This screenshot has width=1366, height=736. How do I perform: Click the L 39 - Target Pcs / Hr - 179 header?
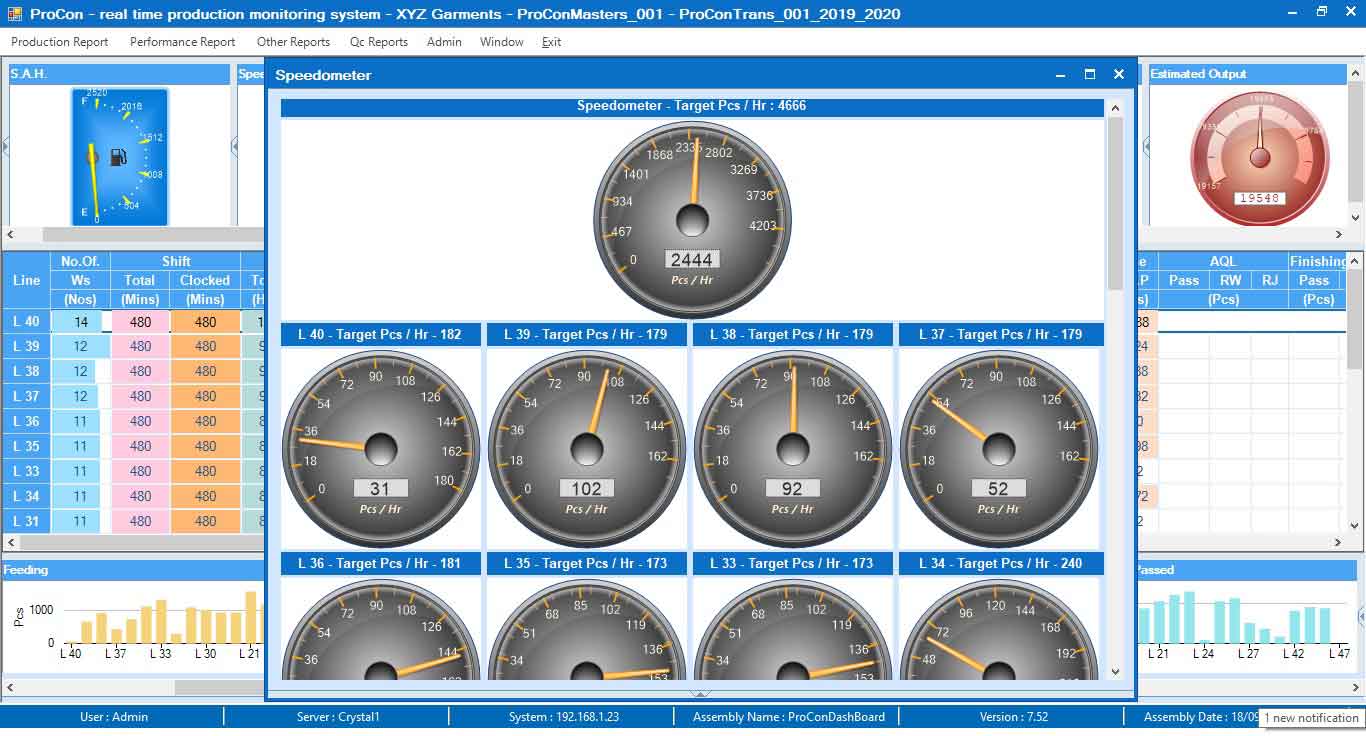(x=586, y=334)
